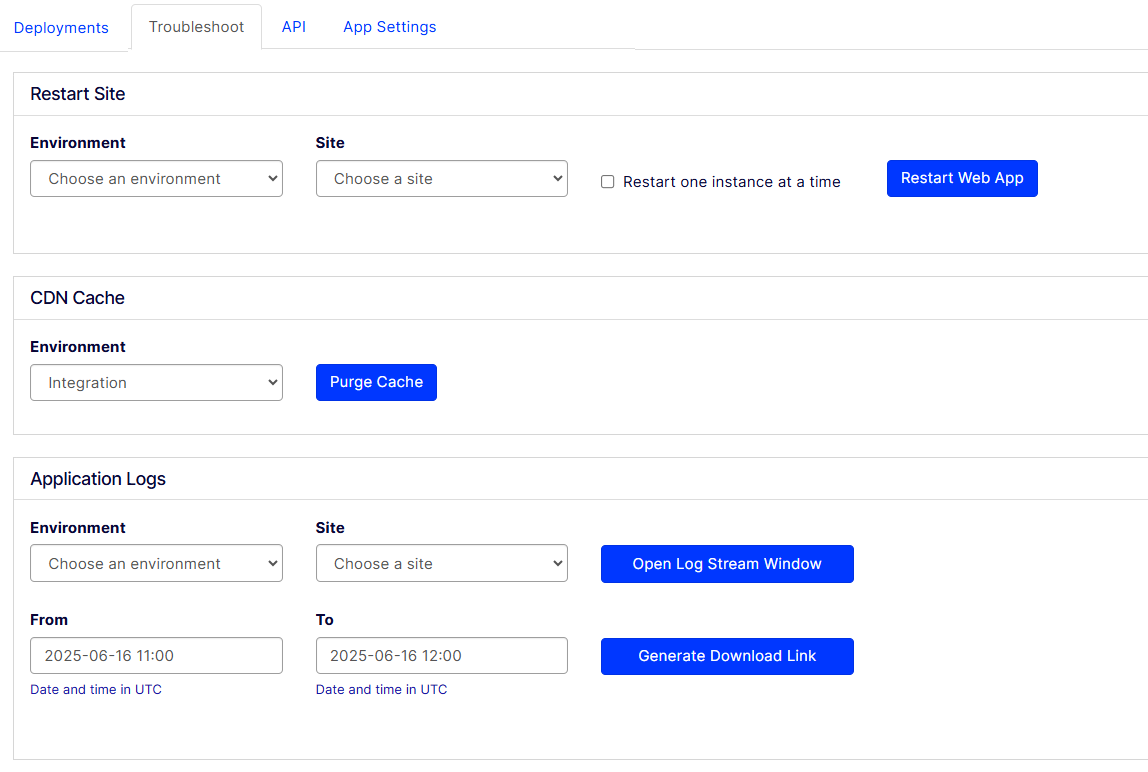Image resolution: width=1148 pixels, height=772 pixels.
Task: Open the Application Logs site dropdown
Action: [x=441, y=563]
